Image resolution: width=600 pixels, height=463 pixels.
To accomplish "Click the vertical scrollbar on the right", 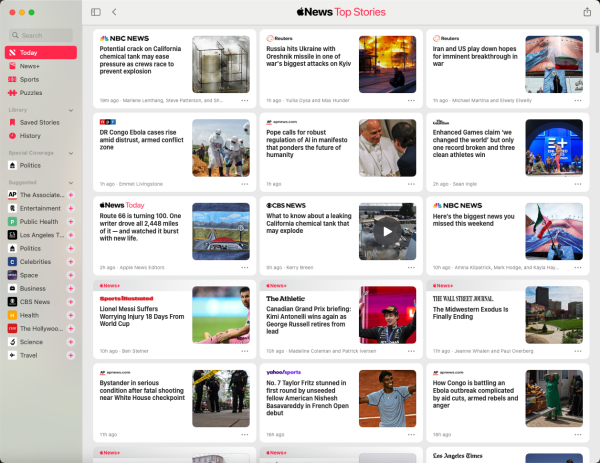I will (x=597, y=40).
